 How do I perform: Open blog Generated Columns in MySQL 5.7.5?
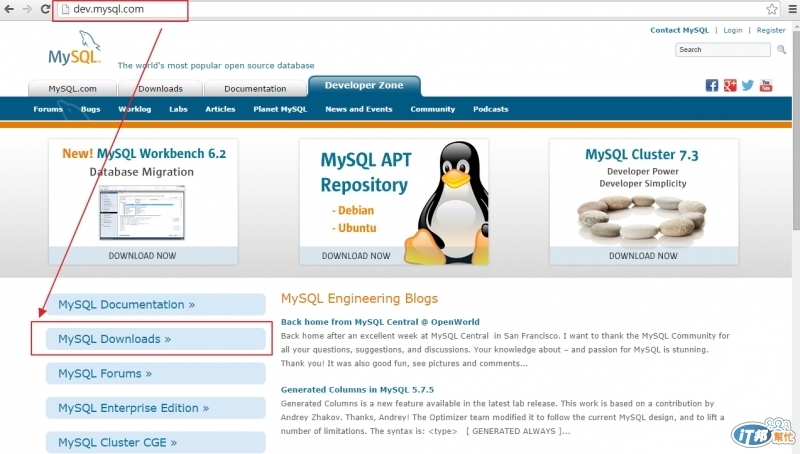[x=357, y=390]
